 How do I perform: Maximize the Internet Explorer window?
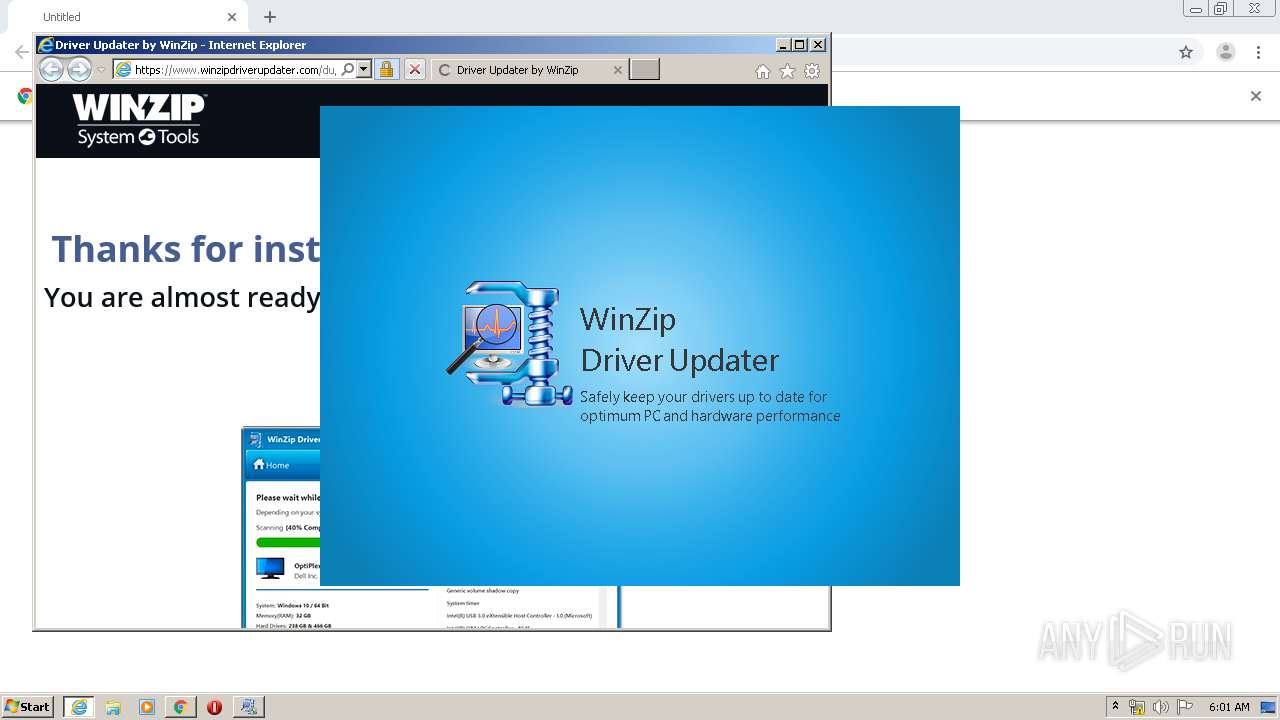click(800, 45)
